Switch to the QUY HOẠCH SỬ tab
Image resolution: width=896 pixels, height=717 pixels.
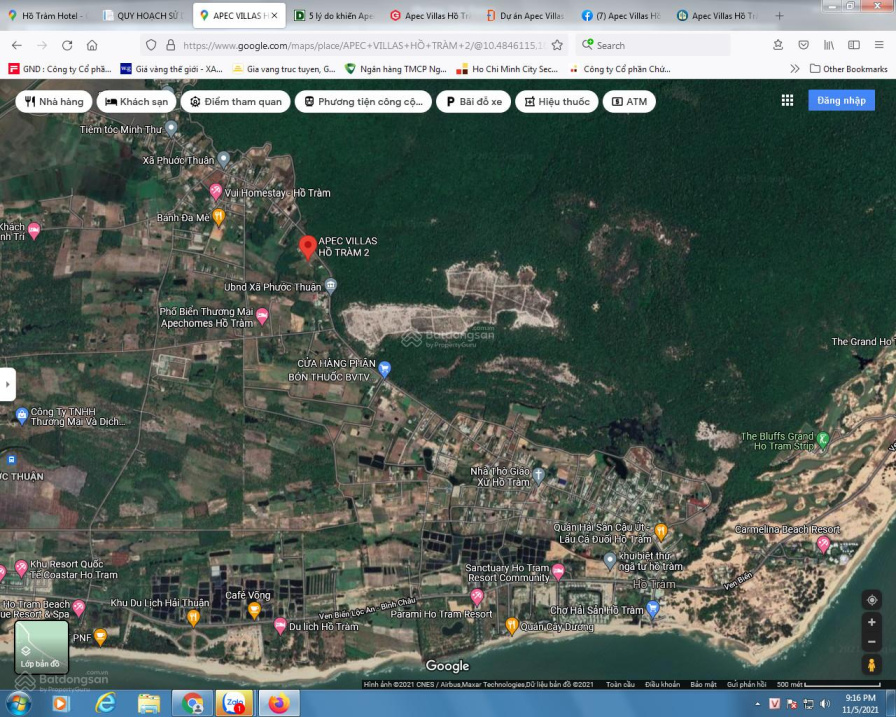pos(143,16)
